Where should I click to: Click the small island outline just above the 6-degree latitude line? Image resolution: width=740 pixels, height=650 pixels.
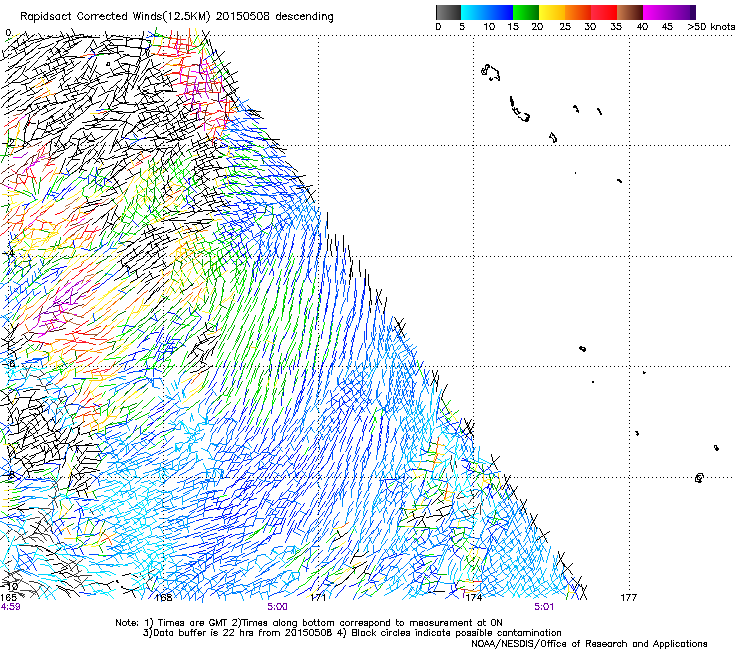click(582, 349)
